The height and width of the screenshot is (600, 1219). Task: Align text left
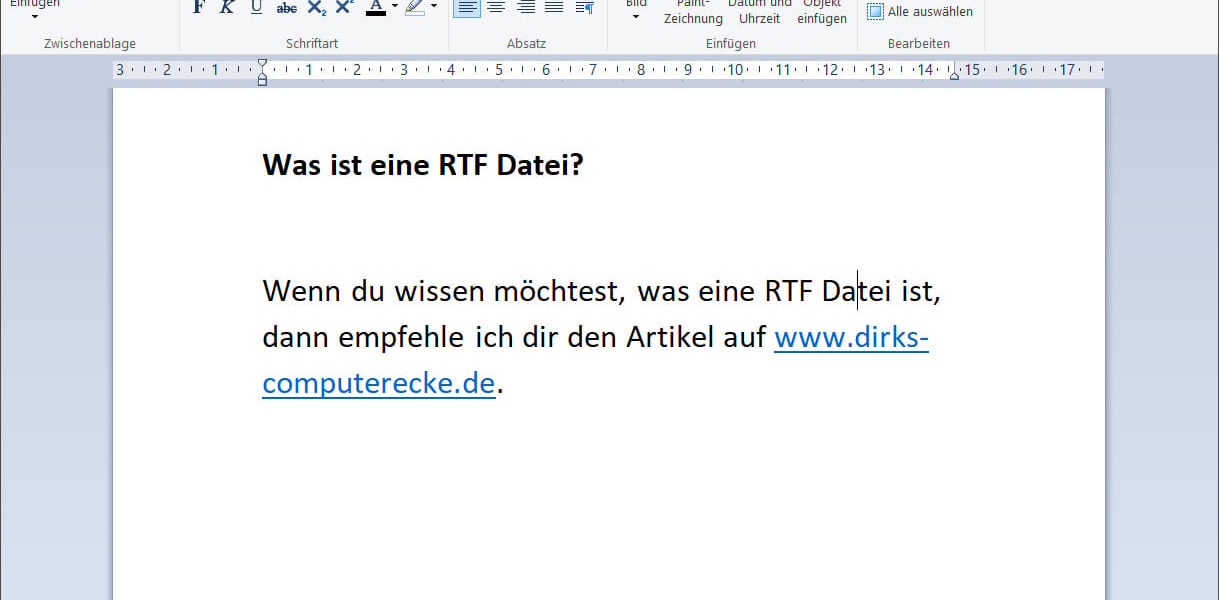tap(467, 8)
